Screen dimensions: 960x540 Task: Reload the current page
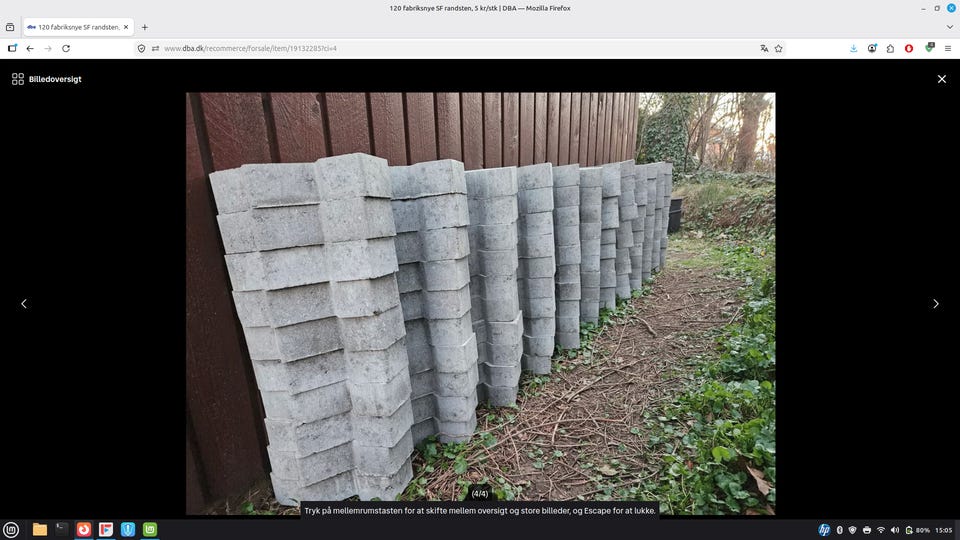pyautogui.click(x=66, y=48)
